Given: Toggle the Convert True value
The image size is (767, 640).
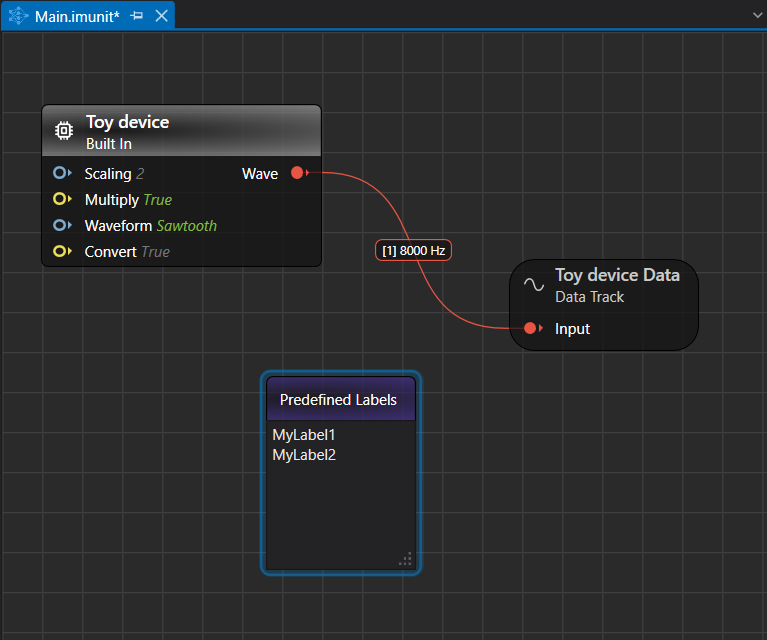Looking at the screenshot, I should pos(155,252).
